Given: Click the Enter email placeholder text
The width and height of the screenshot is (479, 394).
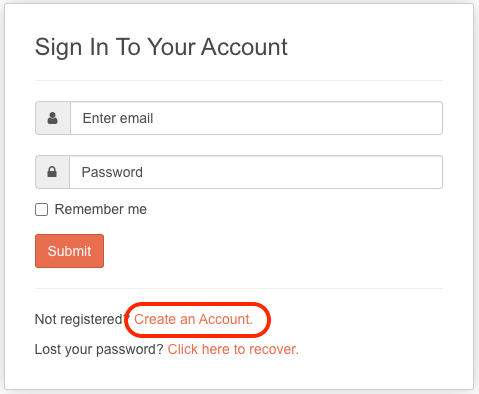Looking at the screenshot, I should tap(118, 118).
